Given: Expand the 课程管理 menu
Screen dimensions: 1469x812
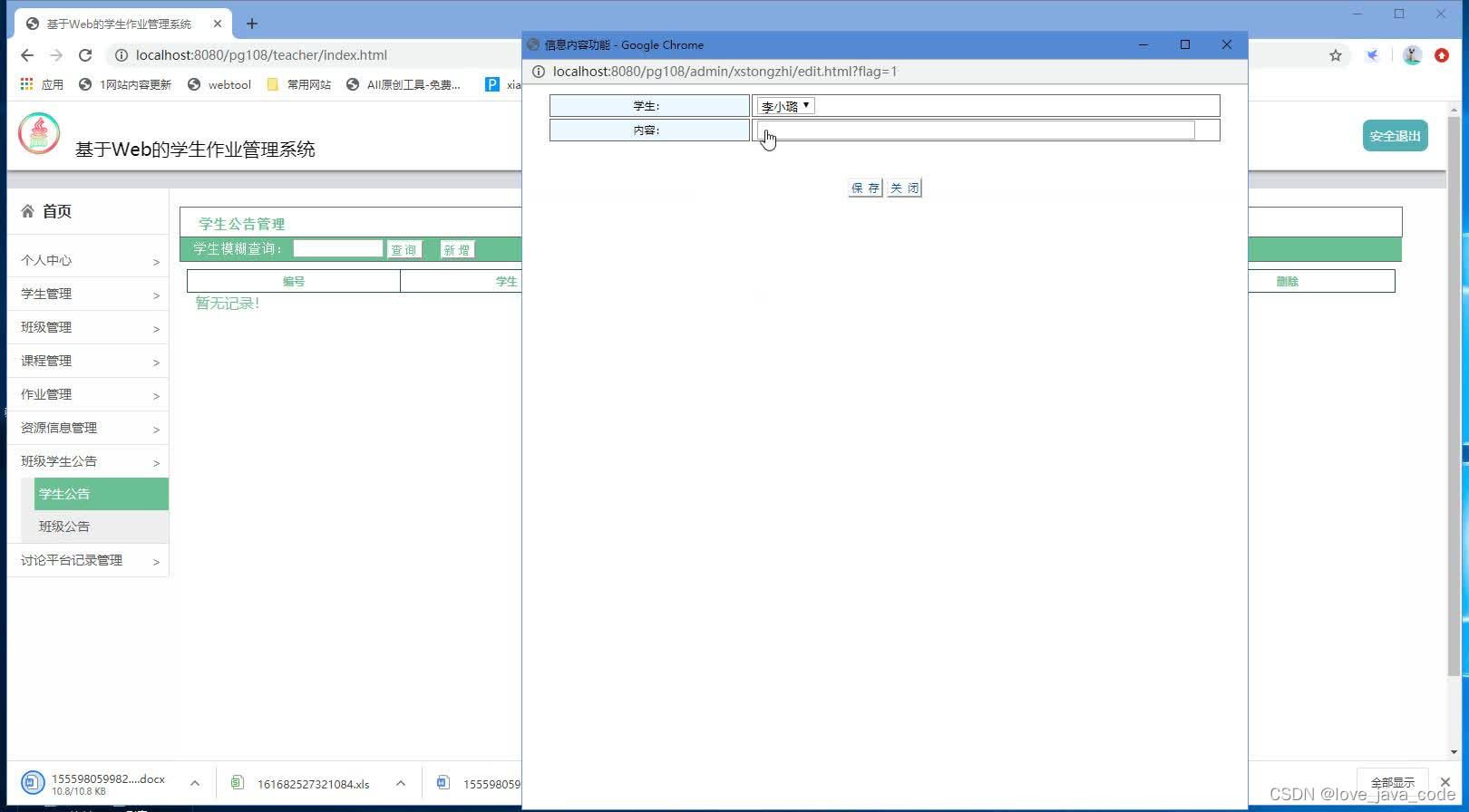Looking at the screenshot, I should pos(88,361).
